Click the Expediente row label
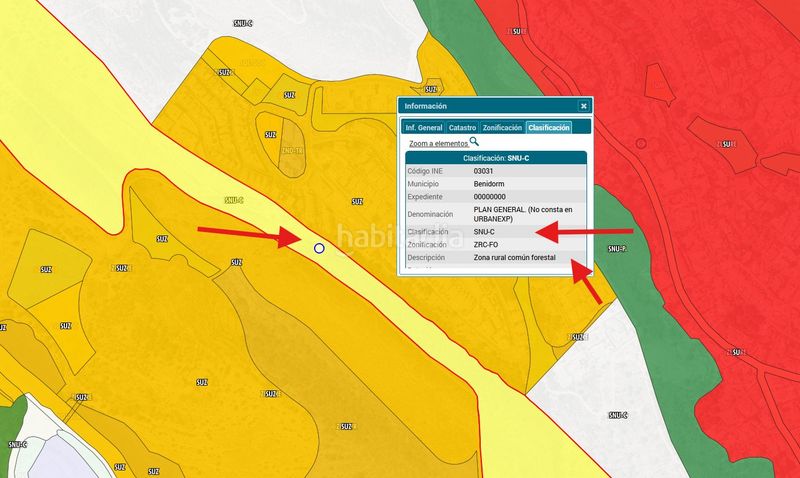The width and height of the screenshot is (800, 478). click(x=425, y=196)
